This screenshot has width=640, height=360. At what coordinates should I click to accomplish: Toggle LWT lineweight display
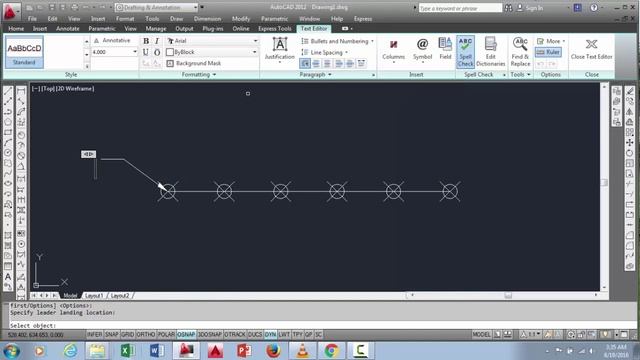tap(284, 335)
